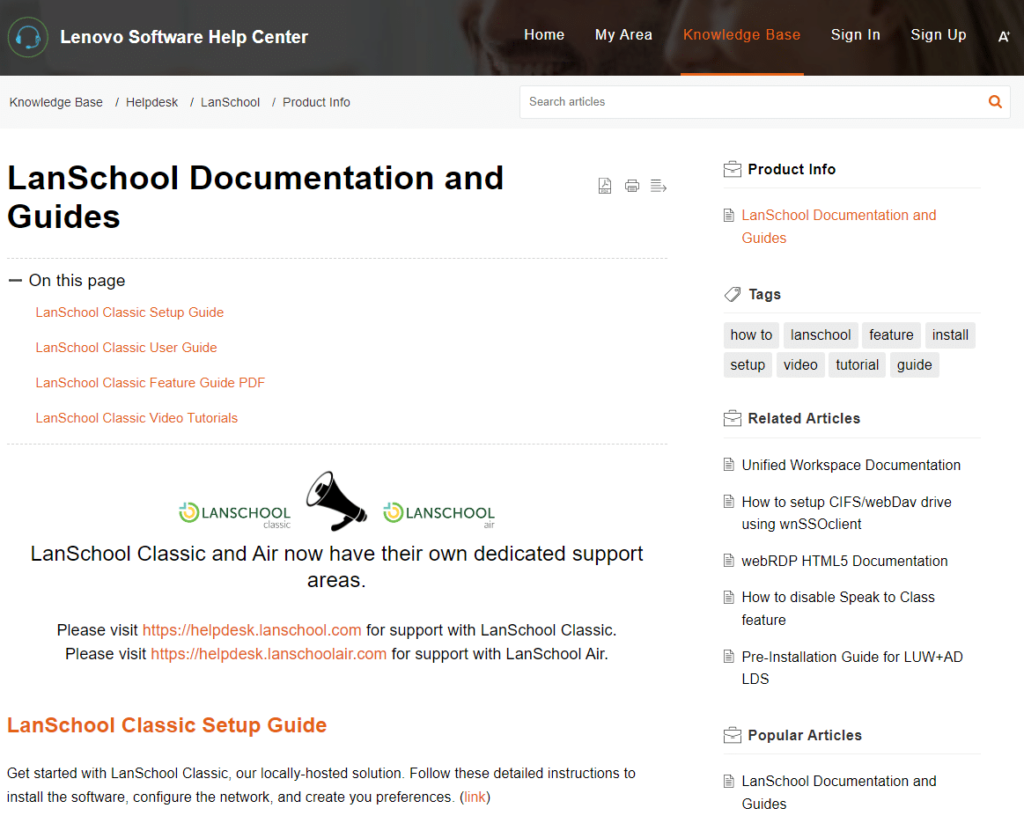Open orange LanSchool Documentation link under Product Info
Image resolution: width=1024 pixels, height=823 pixels.
pos(839,227)
